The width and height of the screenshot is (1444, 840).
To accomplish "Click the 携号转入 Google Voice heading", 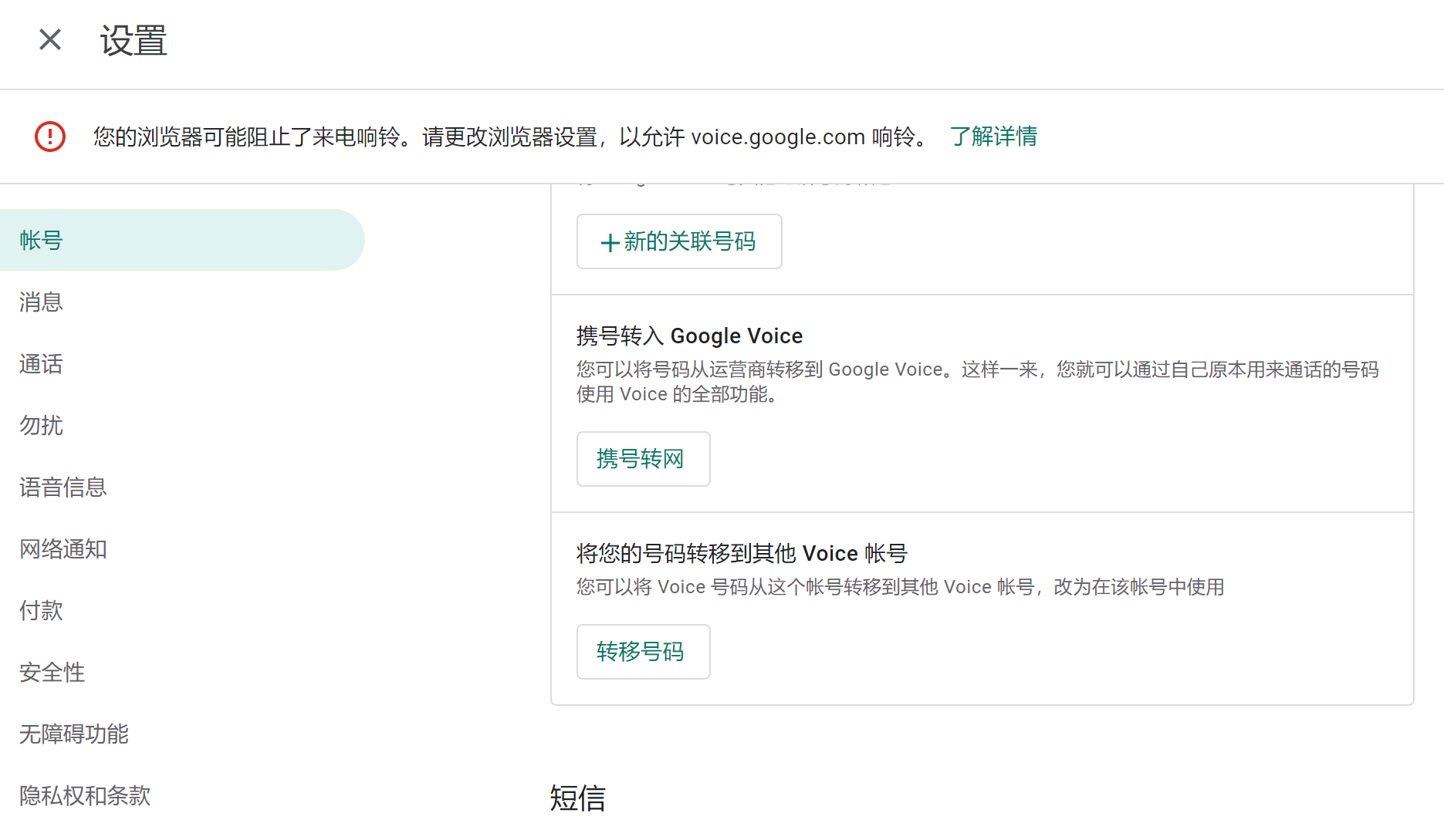I will click(x=689, y=336).
